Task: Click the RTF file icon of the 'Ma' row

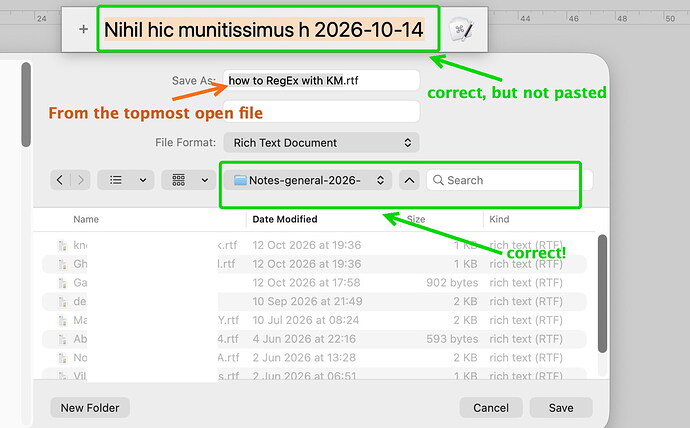Action: coord(62,321)
